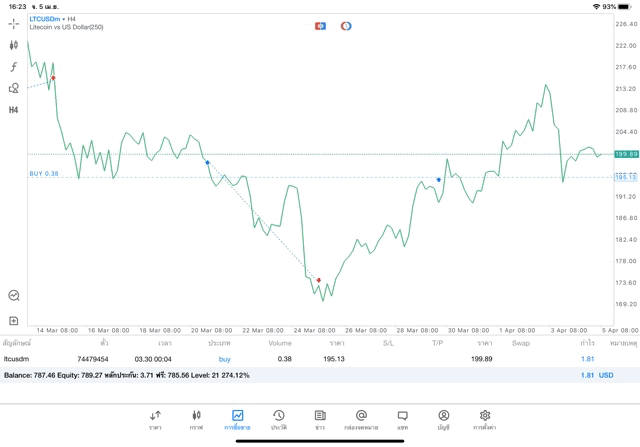Select the ltcusdm open position row
640x447 pixels.
click(x=320, y=359)
